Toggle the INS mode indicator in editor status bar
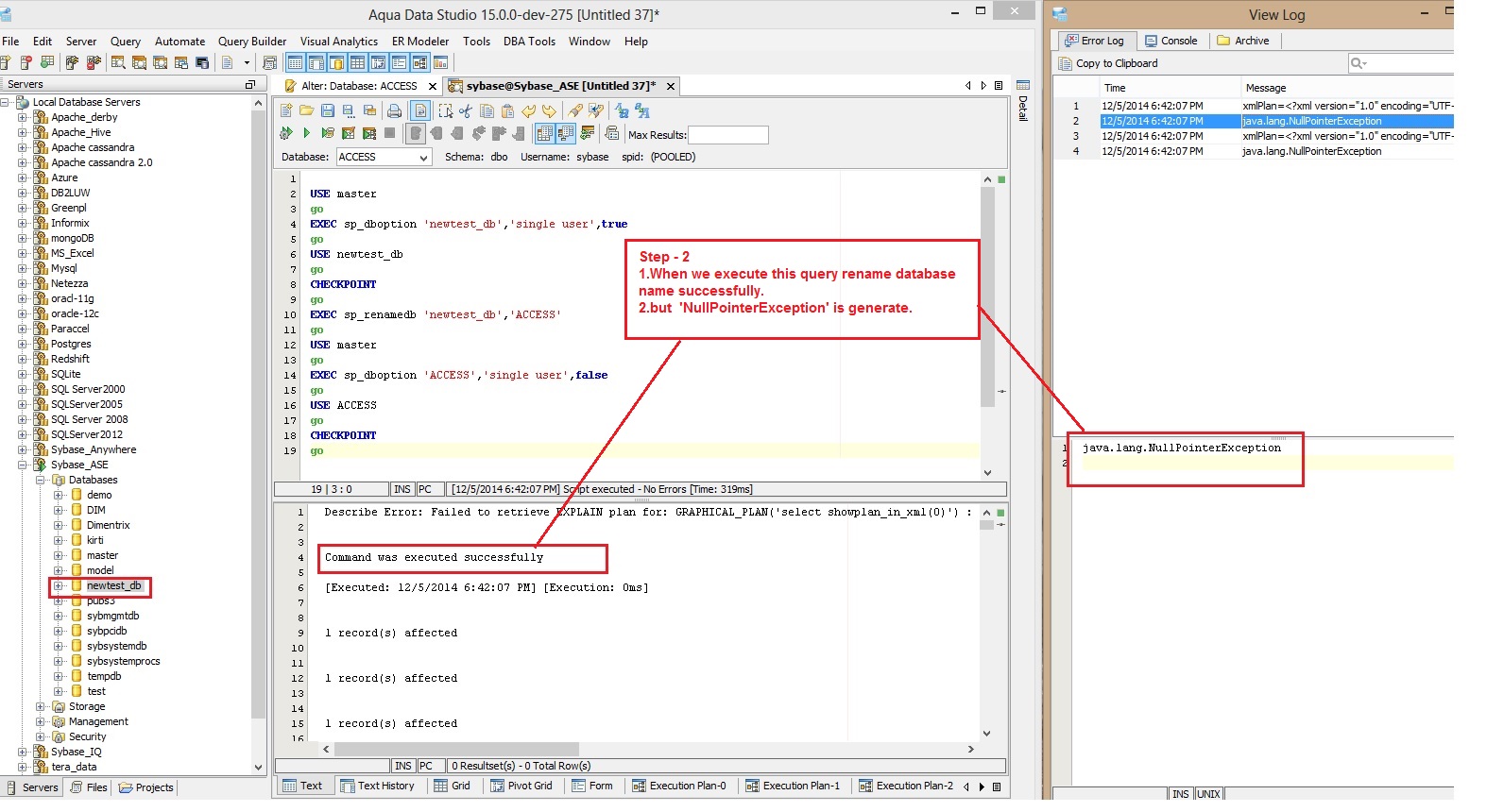 coord(402,489)
